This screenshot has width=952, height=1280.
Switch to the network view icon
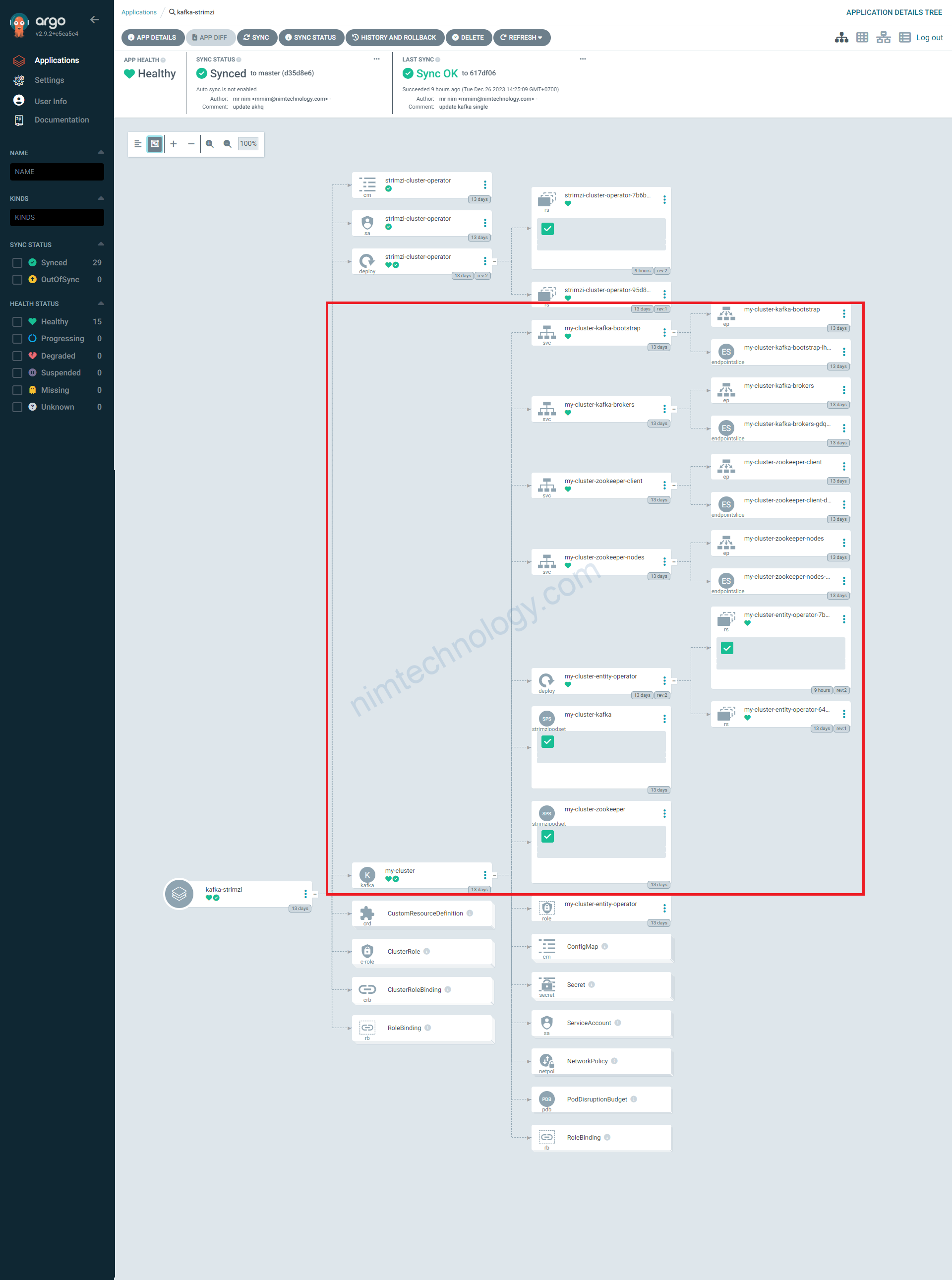click(x=883, y=38)
